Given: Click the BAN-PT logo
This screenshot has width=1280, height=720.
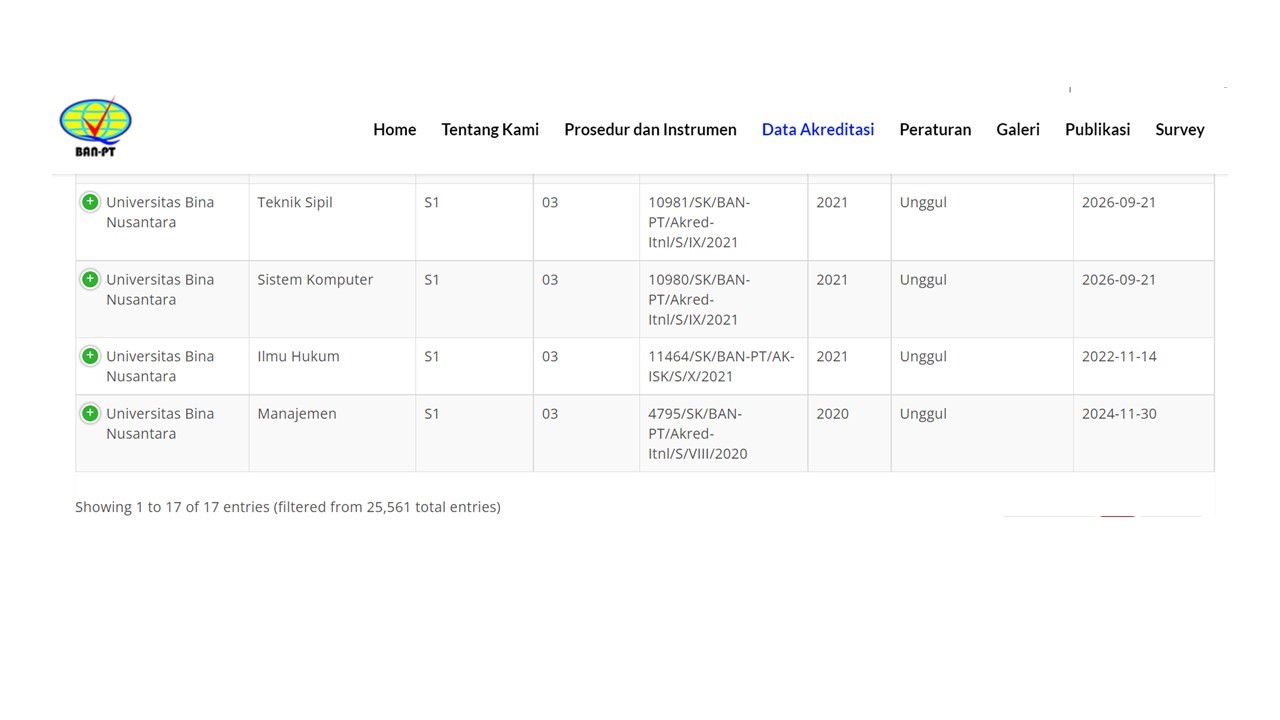Looking at the screenshot, I should click(95, 127).
